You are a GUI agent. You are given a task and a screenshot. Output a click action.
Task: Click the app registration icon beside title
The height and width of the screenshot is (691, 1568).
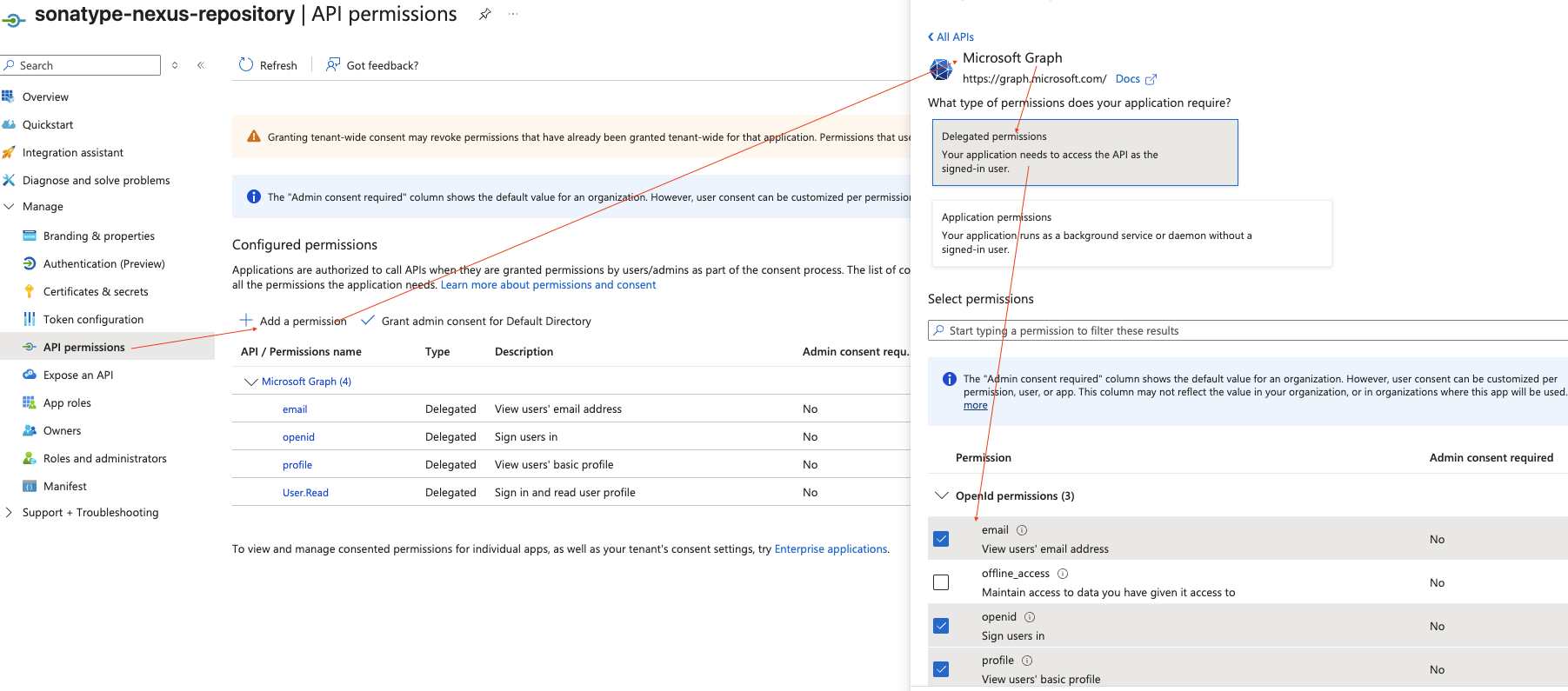point(14,19)
